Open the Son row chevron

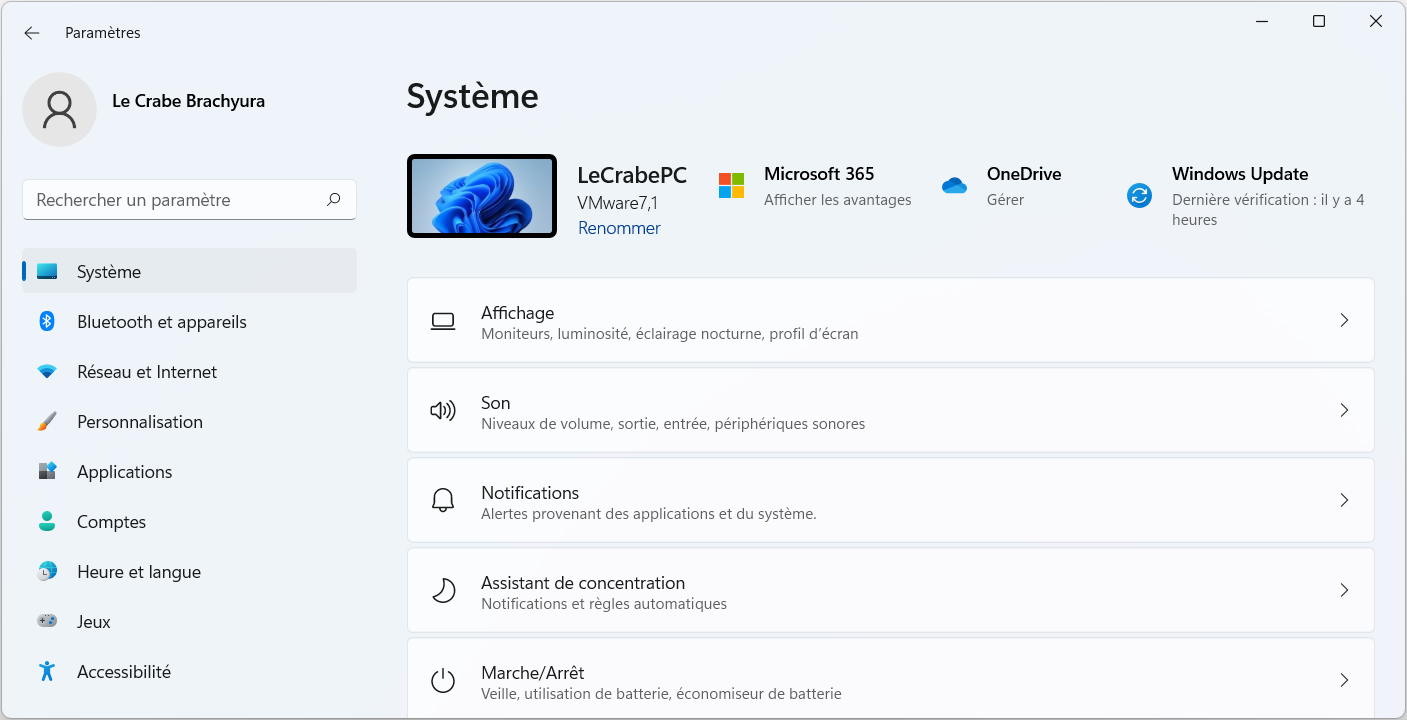tap(1344, 410)
